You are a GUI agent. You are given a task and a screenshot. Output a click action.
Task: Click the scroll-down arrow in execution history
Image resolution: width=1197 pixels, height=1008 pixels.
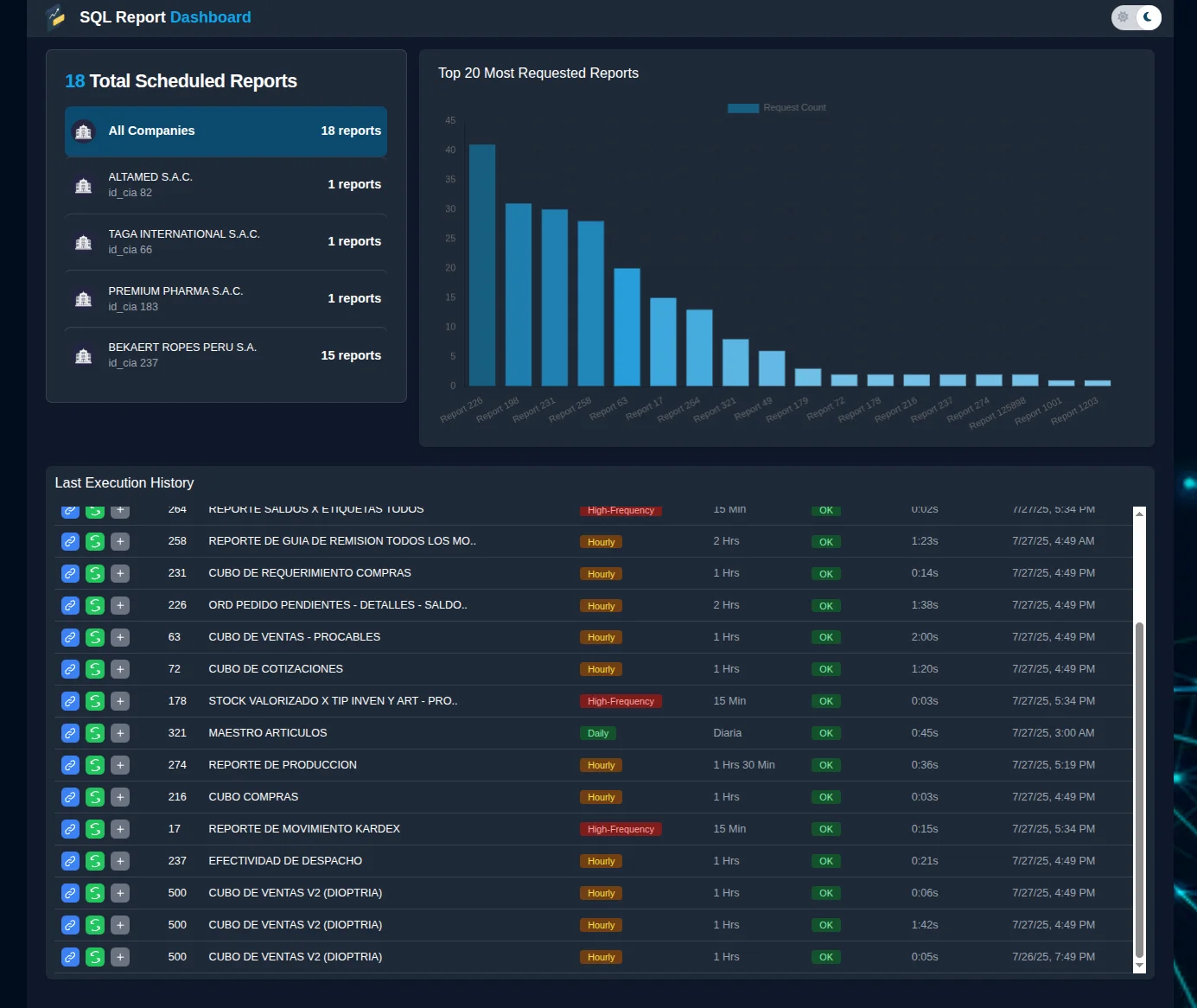tap(1139, 966)
